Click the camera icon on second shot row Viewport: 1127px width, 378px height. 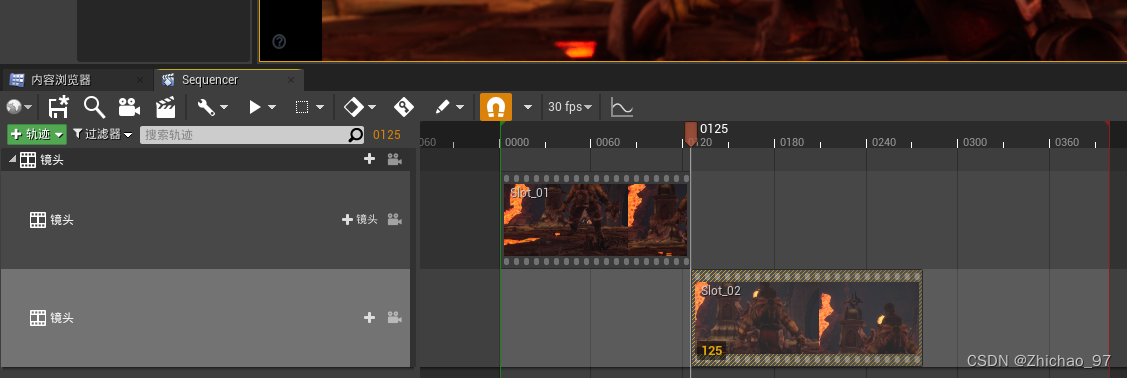[x=394, y=317]
